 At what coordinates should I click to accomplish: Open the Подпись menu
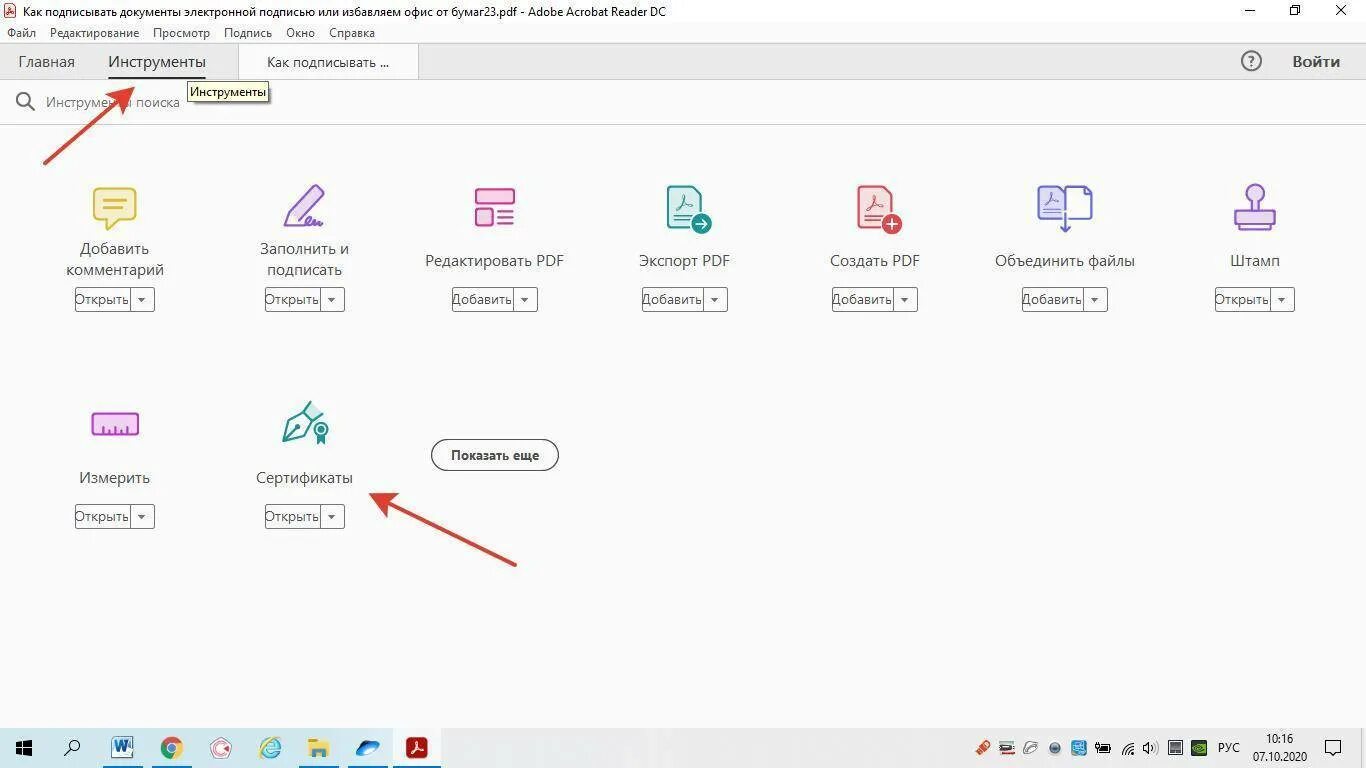click(x=248, y=33)
